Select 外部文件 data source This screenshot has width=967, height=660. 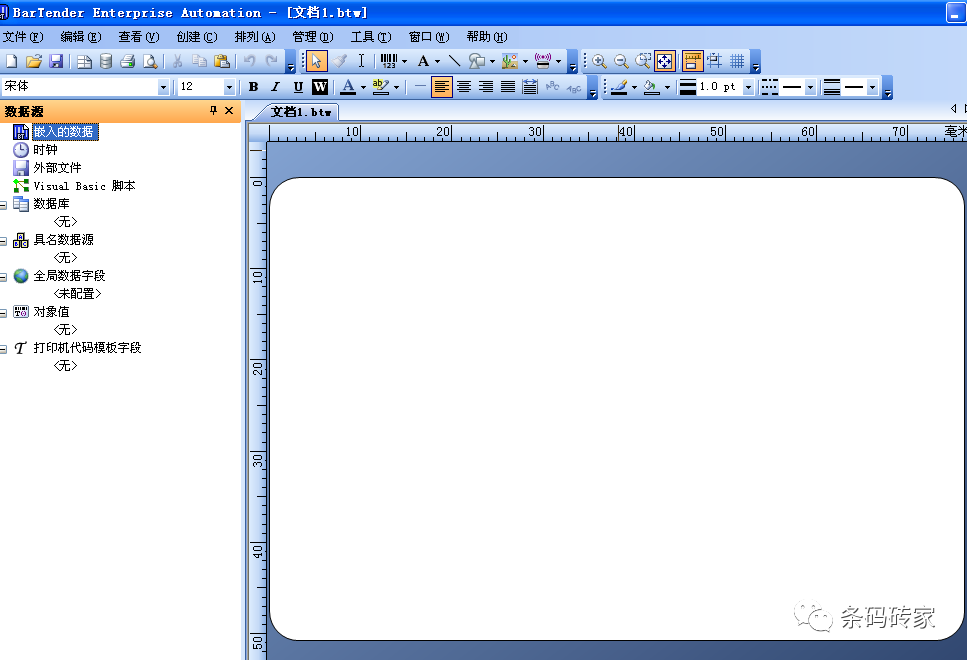click(57, 168)
